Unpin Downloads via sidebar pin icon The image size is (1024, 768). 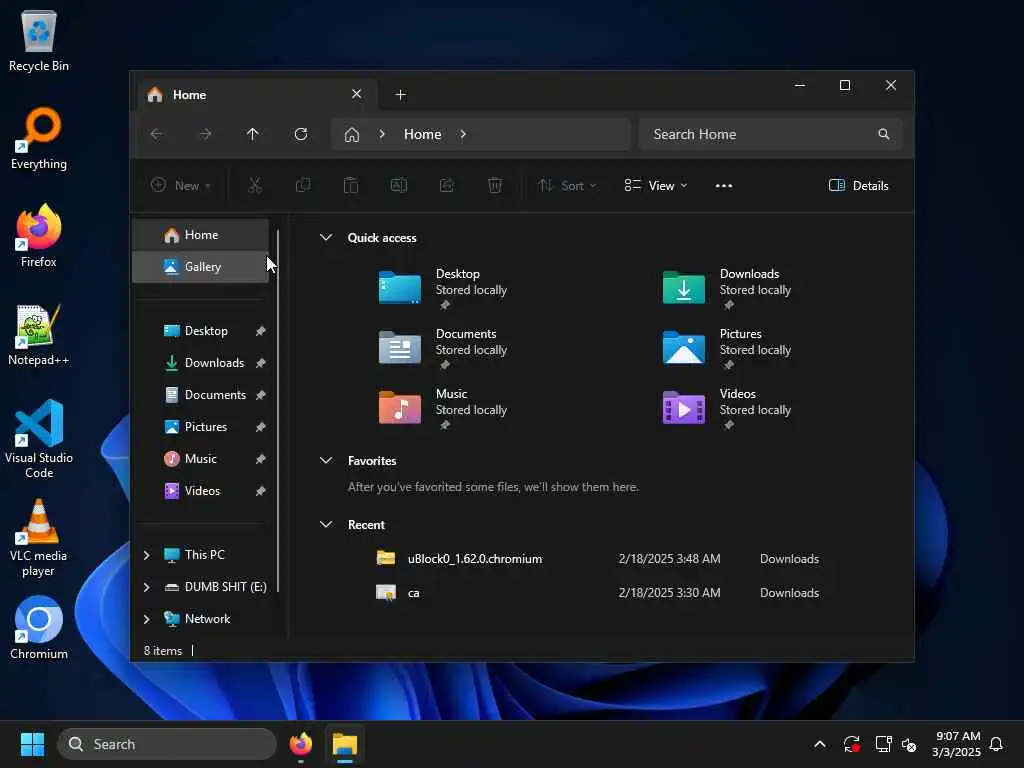(x=261, y=363)
